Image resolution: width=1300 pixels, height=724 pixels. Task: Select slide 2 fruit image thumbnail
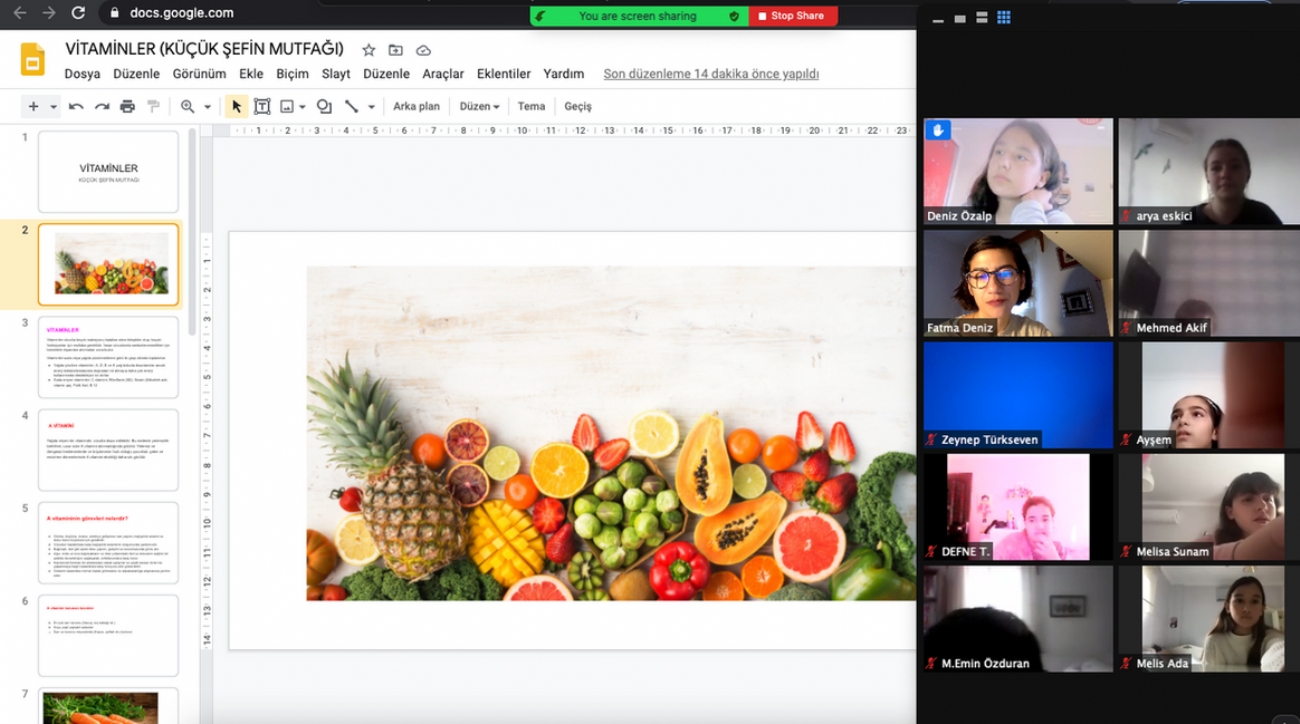point(108,264)
